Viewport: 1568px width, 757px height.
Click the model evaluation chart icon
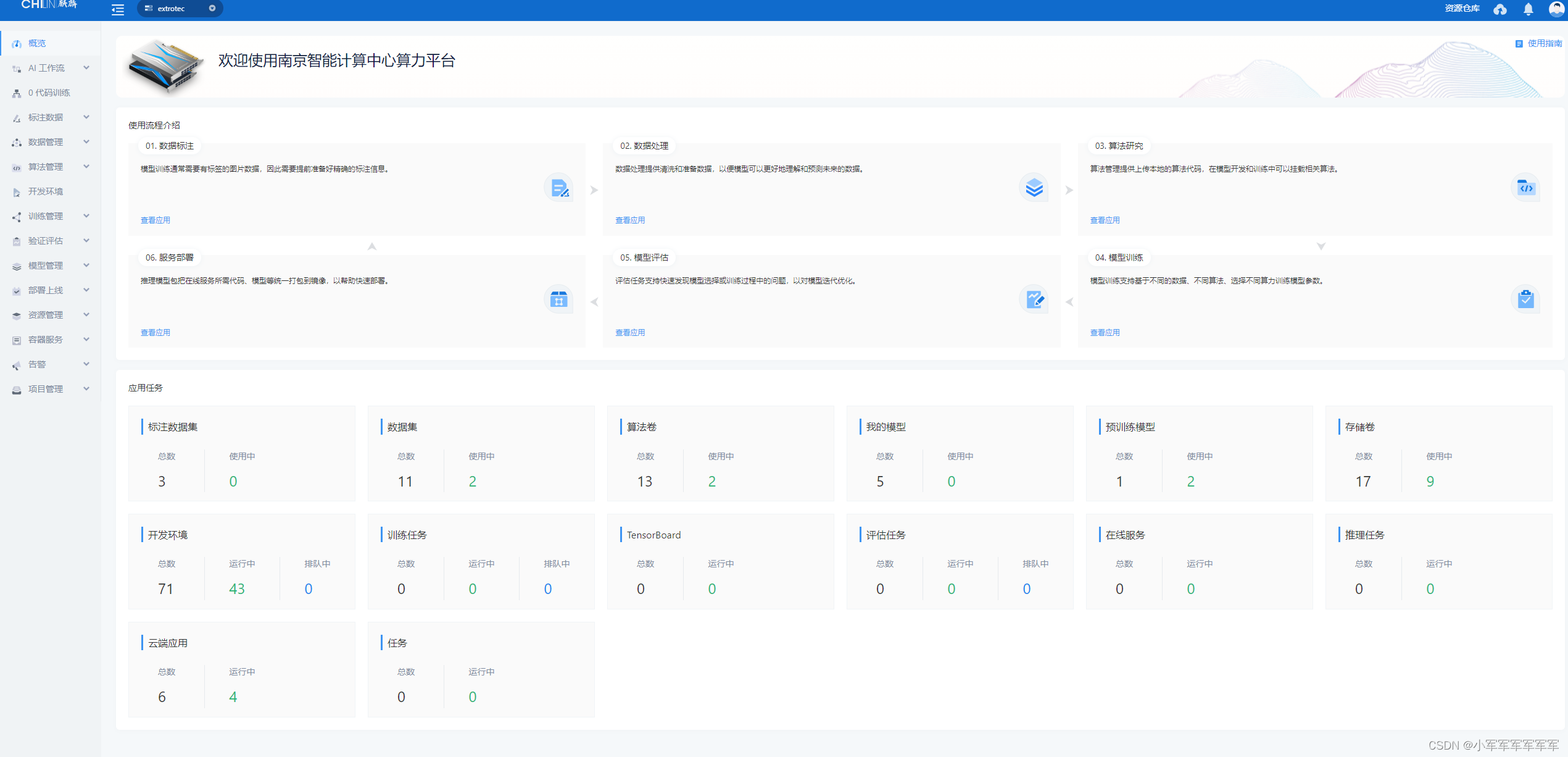pyautogui.click(x=1034, y=300)
